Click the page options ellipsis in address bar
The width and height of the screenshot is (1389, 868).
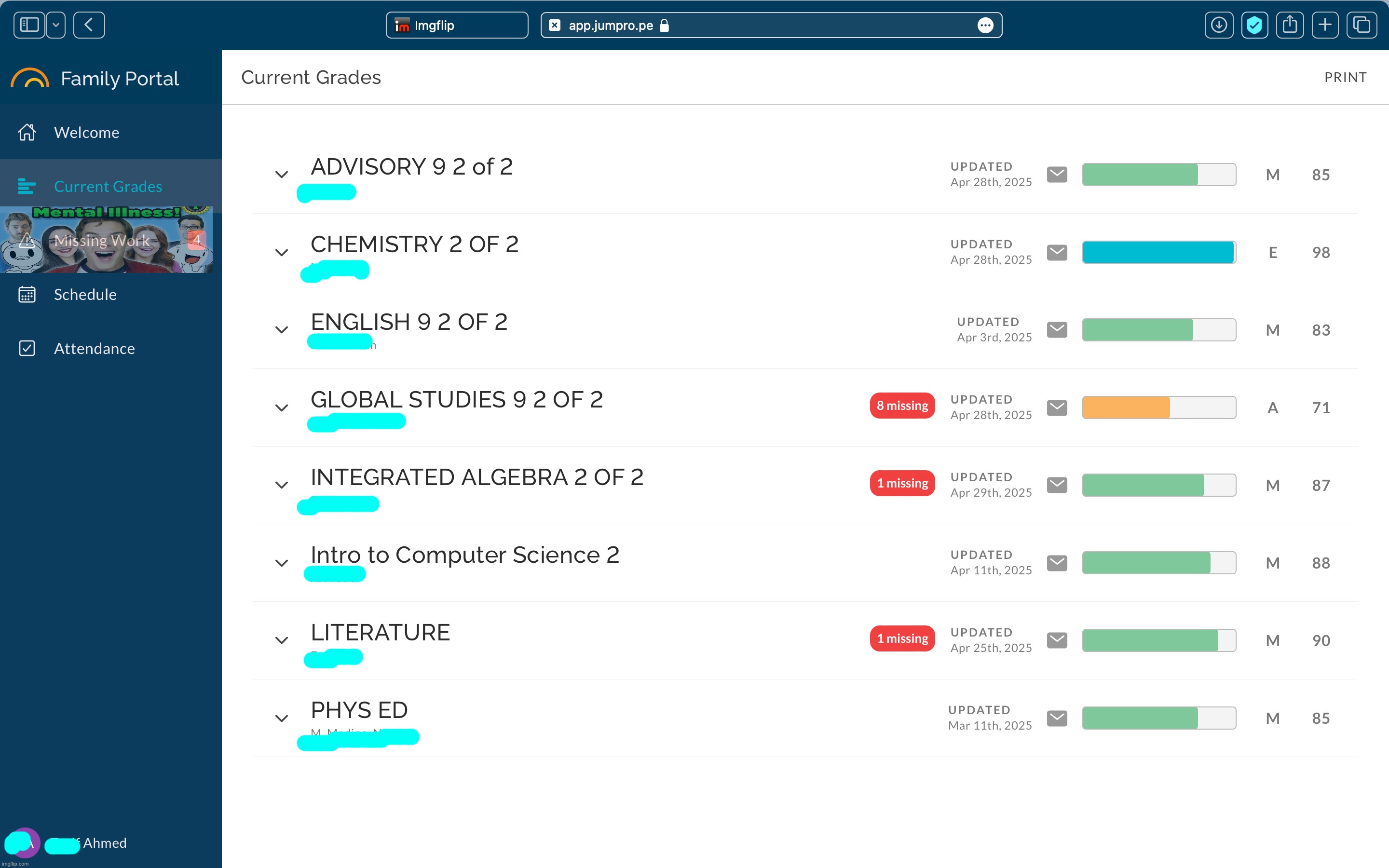point(985,25)
